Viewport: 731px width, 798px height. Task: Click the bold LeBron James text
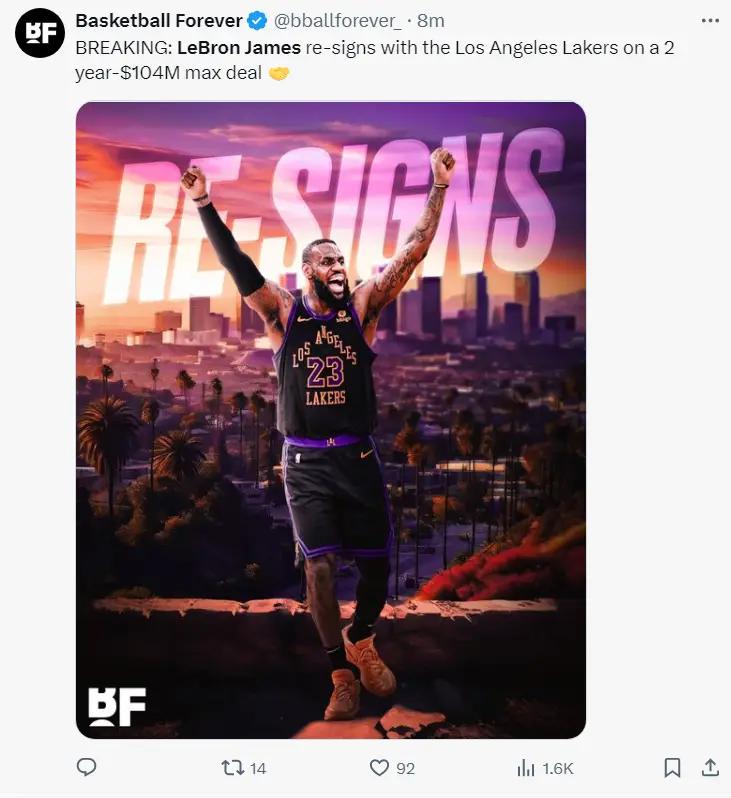(x=239, y=48)
